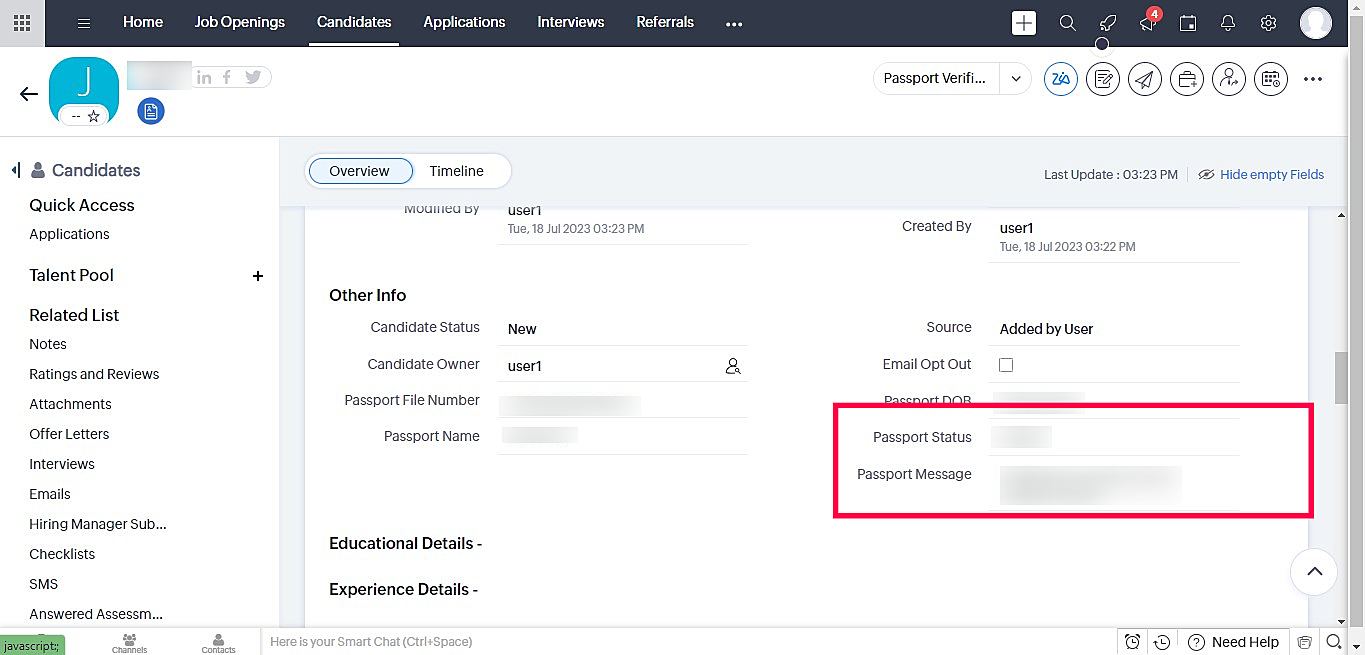
Task: Open Contacts in bottom bar
Action: point(218,642)
